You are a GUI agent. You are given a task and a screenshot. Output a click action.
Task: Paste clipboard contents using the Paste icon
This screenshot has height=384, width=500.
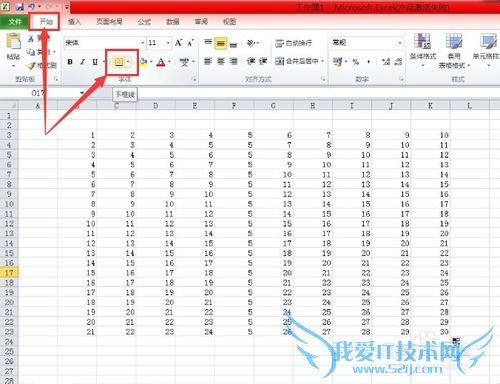click(x=13, y=42)
